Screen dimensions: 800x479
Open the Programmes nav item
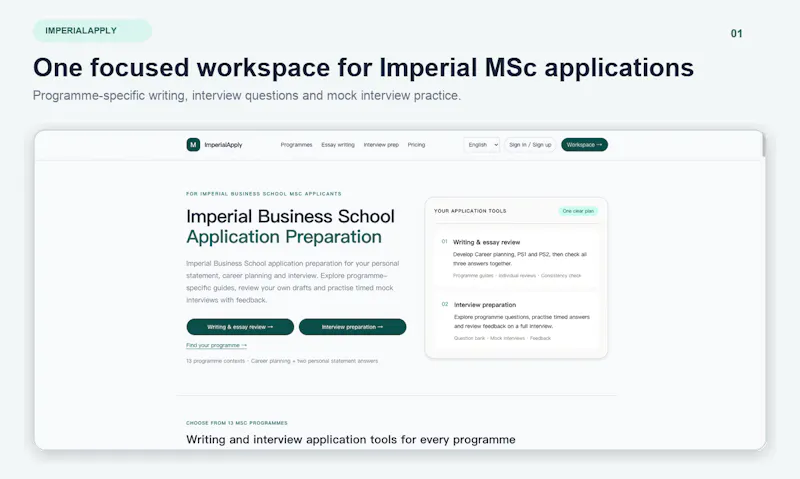point(296,145)
